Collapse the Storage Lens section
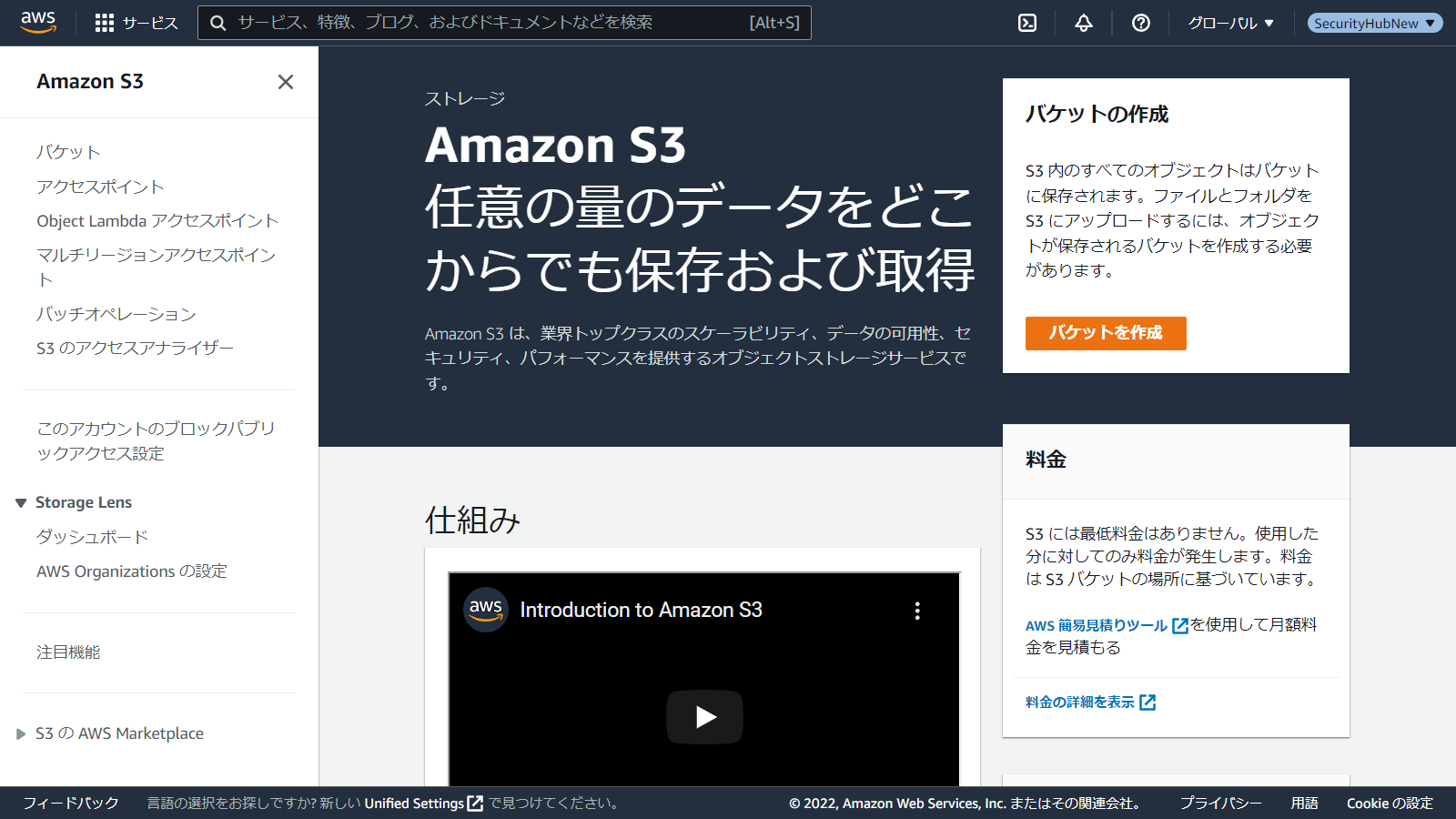 click(21, 503)
